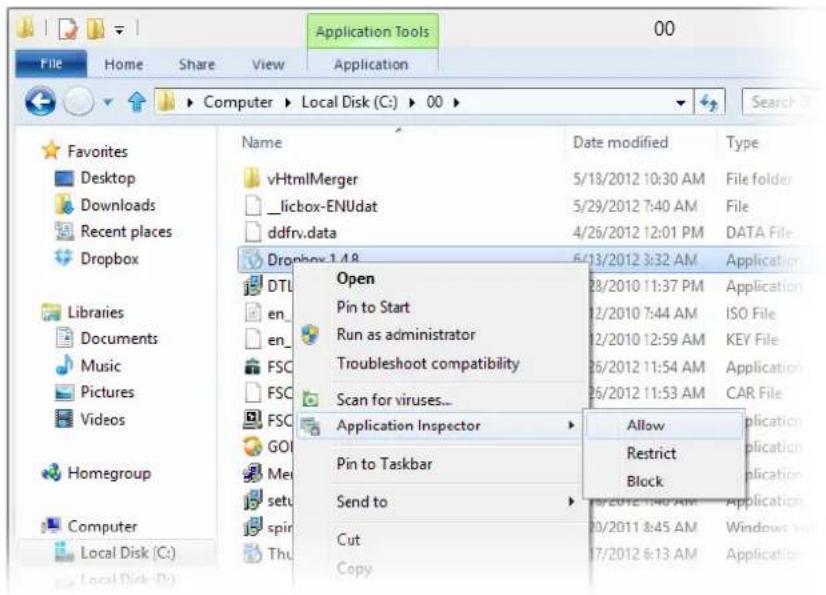The width and height of the screenshot is (826, 595).
Task: Click the DTL installer file icon
Action: coord(252,286)
